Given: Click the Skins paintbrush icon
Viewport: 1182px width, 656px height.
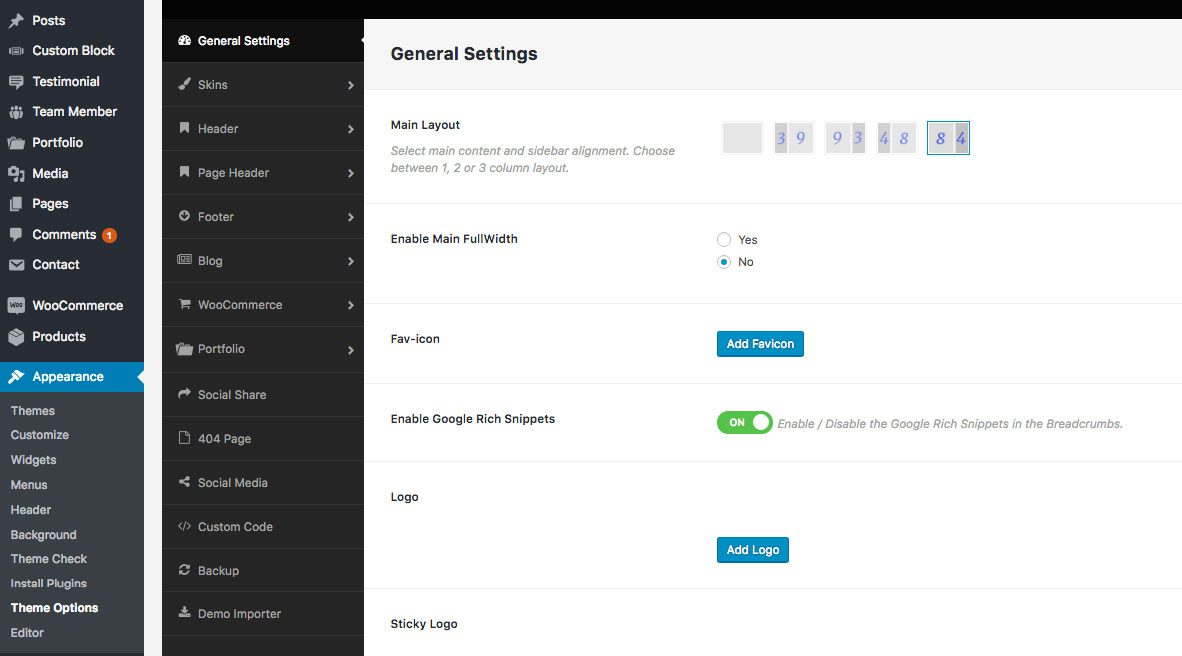Looking at the screenshot, I should point(184,85).
